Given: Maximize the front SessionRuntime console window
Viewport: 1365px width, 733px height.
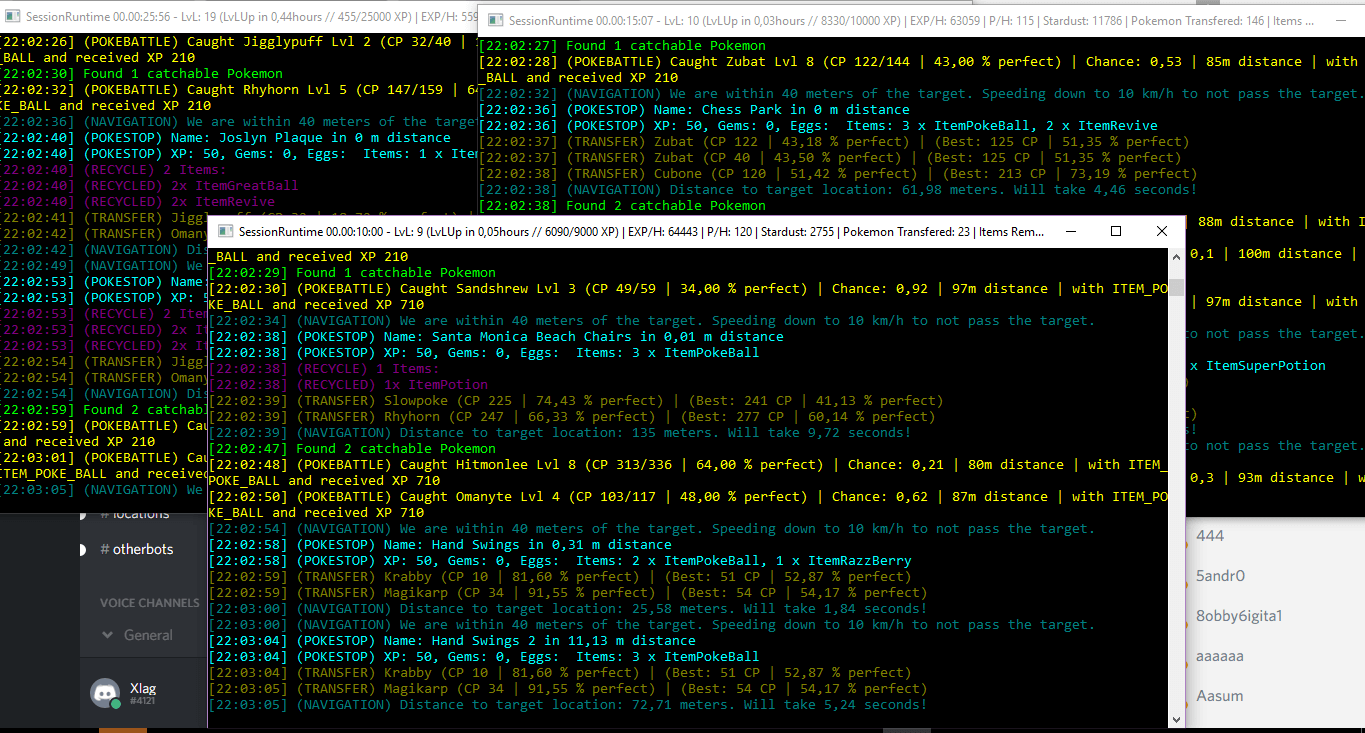Looking at the screenshot, I should point(1116,231).
